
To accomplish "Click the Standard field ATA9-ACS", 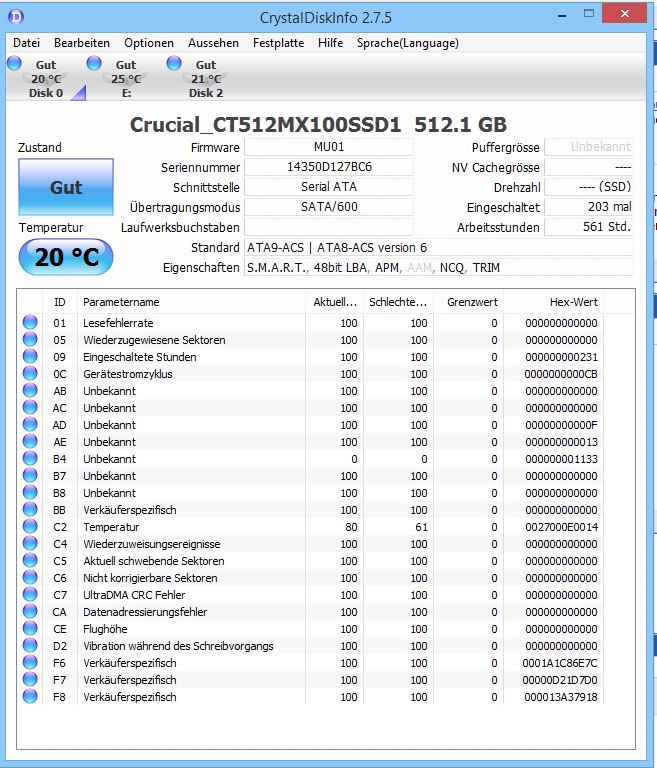I will (438, 247).
